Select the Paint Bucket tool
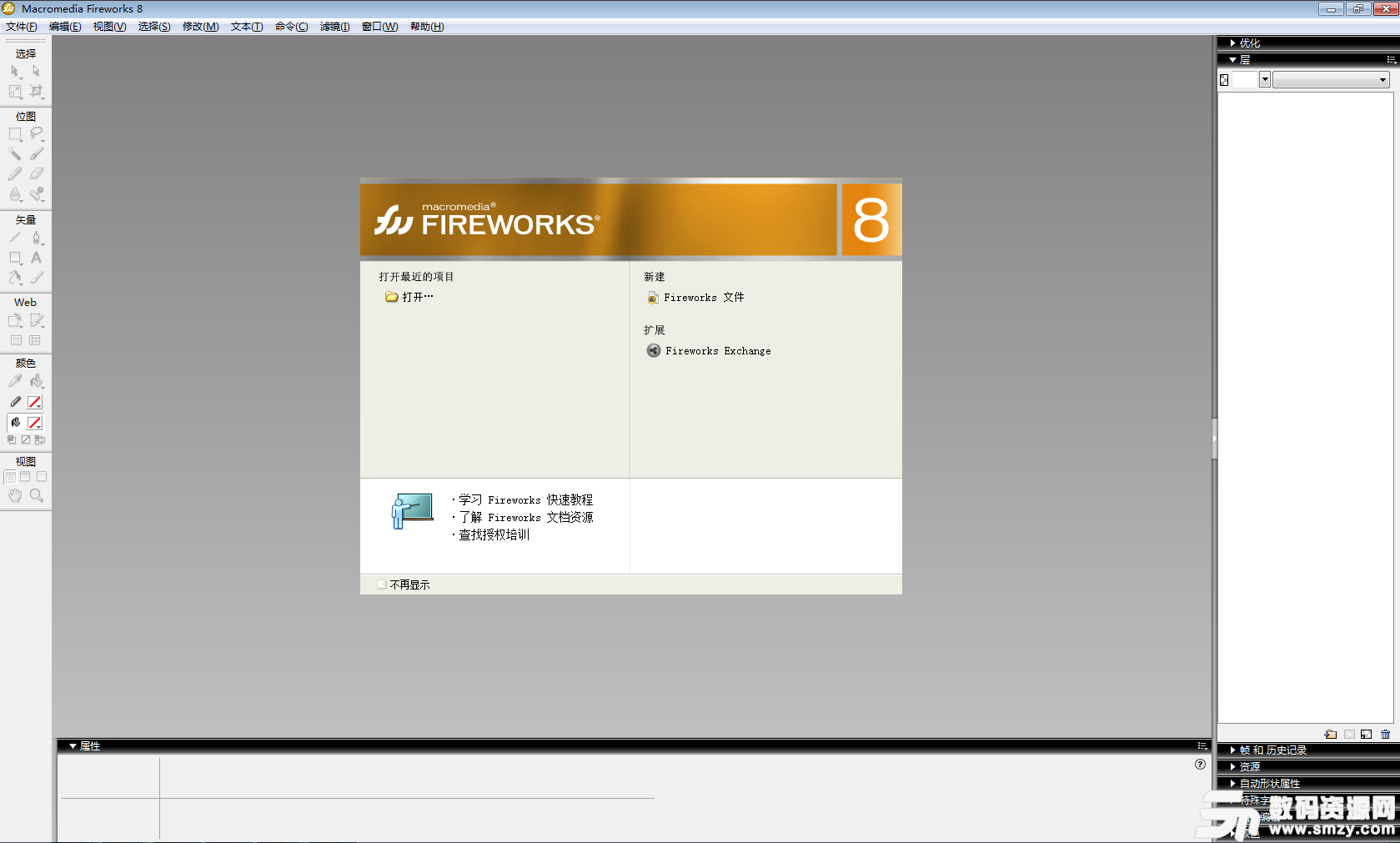The image size is (1400, 843). tap(36, 381)
